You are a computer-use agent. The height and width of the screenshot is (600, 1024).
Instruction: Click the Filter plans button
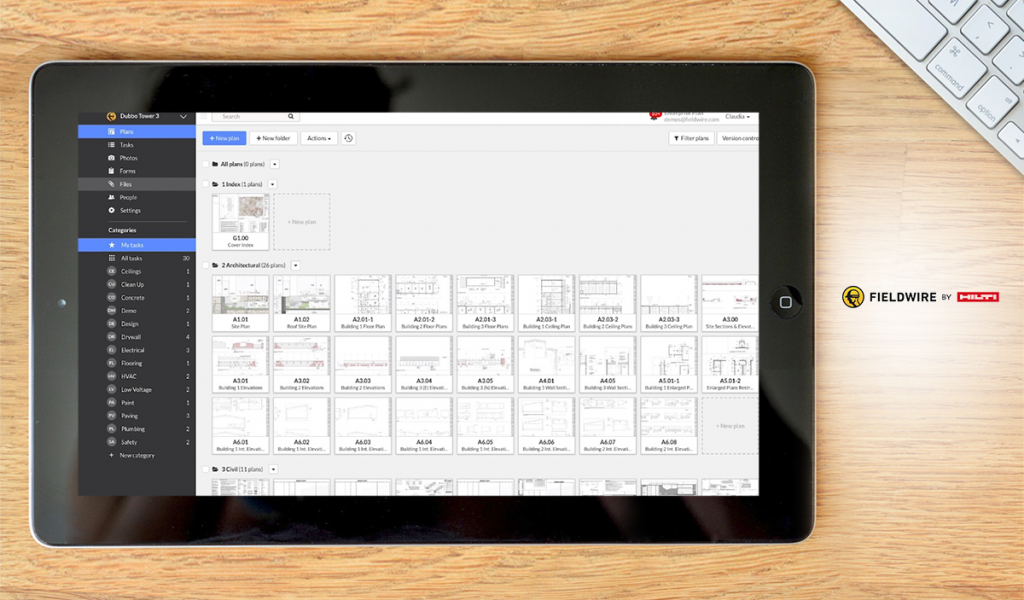pos(692,138)
